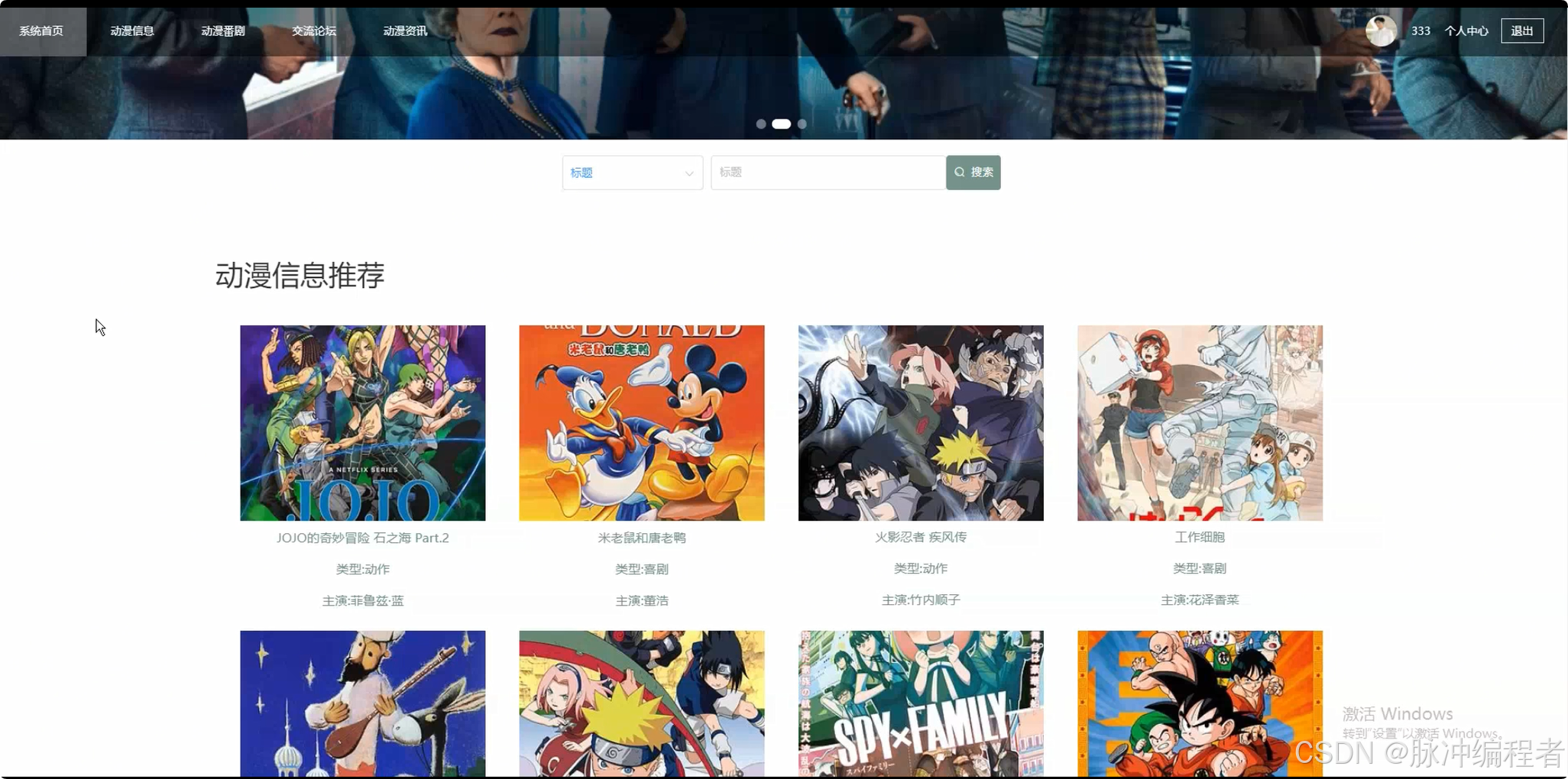
Task: Click title 工作细胞
Action: click(x=1200, y=537)
